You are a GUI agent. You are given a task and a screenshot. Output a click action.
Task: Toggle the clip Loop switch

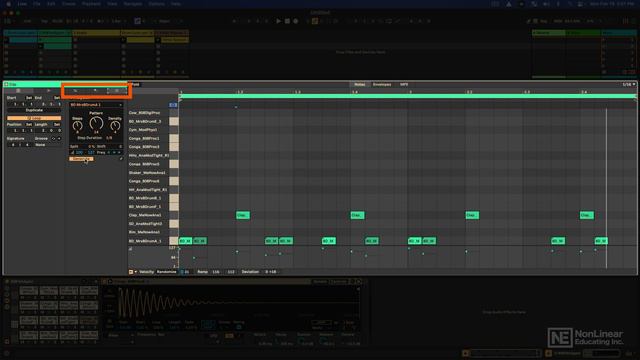[x=34, y=118]
